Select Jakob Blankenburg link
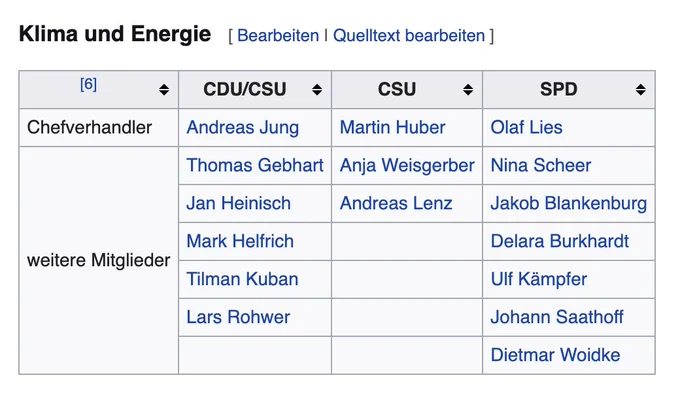The image size is (680, 403). point(568,203)
